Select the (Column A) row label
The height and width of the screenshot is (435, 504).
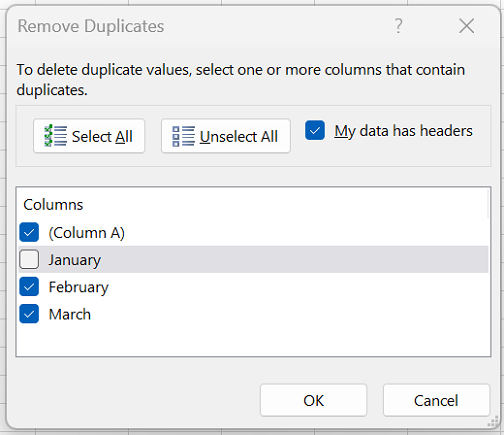click(x=87, y=233)
